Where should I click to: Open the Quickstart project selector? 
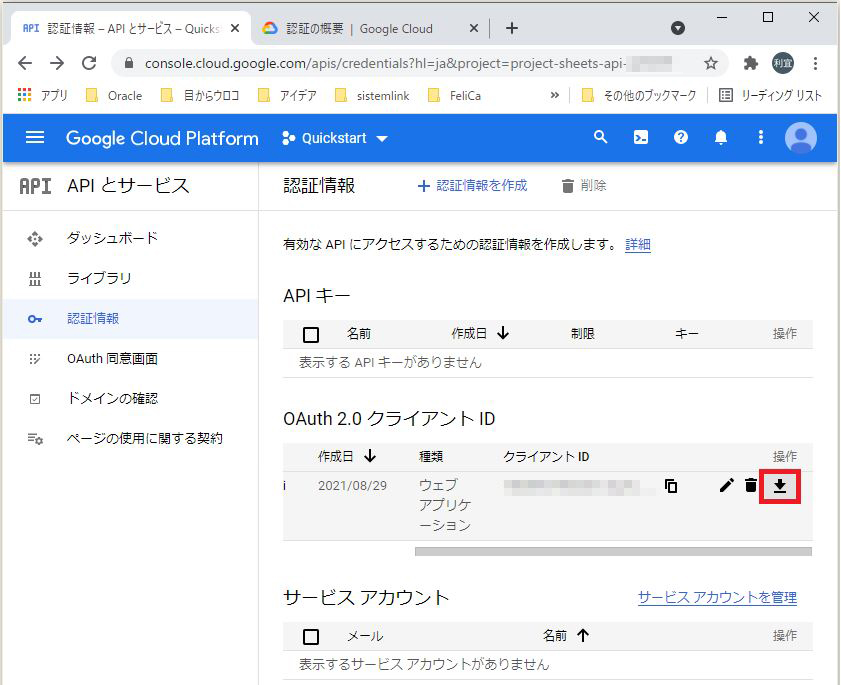click(334, 137)
